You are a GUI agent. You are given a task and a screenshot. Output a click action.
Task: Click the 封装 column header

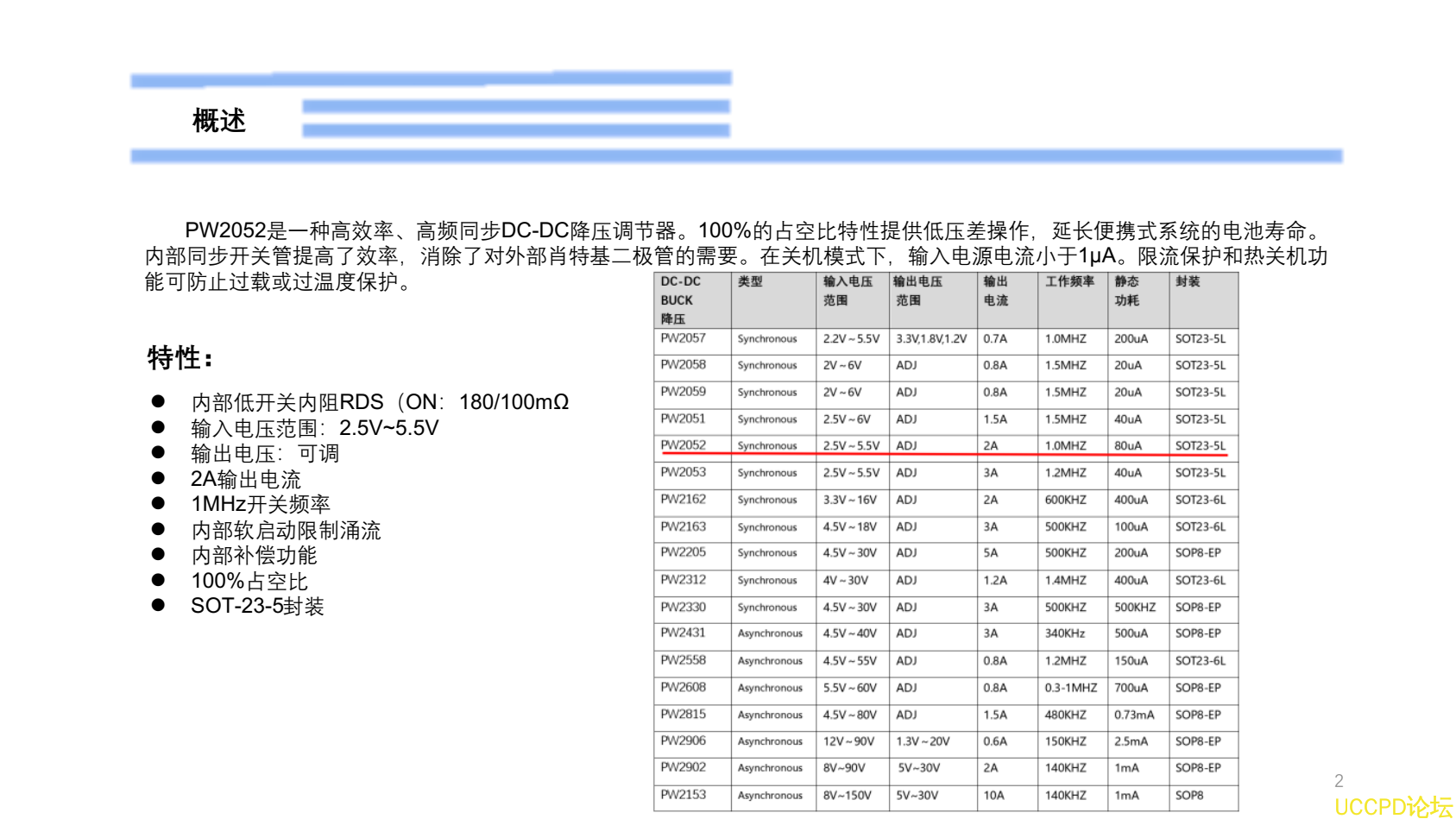tap(1187, 280)
